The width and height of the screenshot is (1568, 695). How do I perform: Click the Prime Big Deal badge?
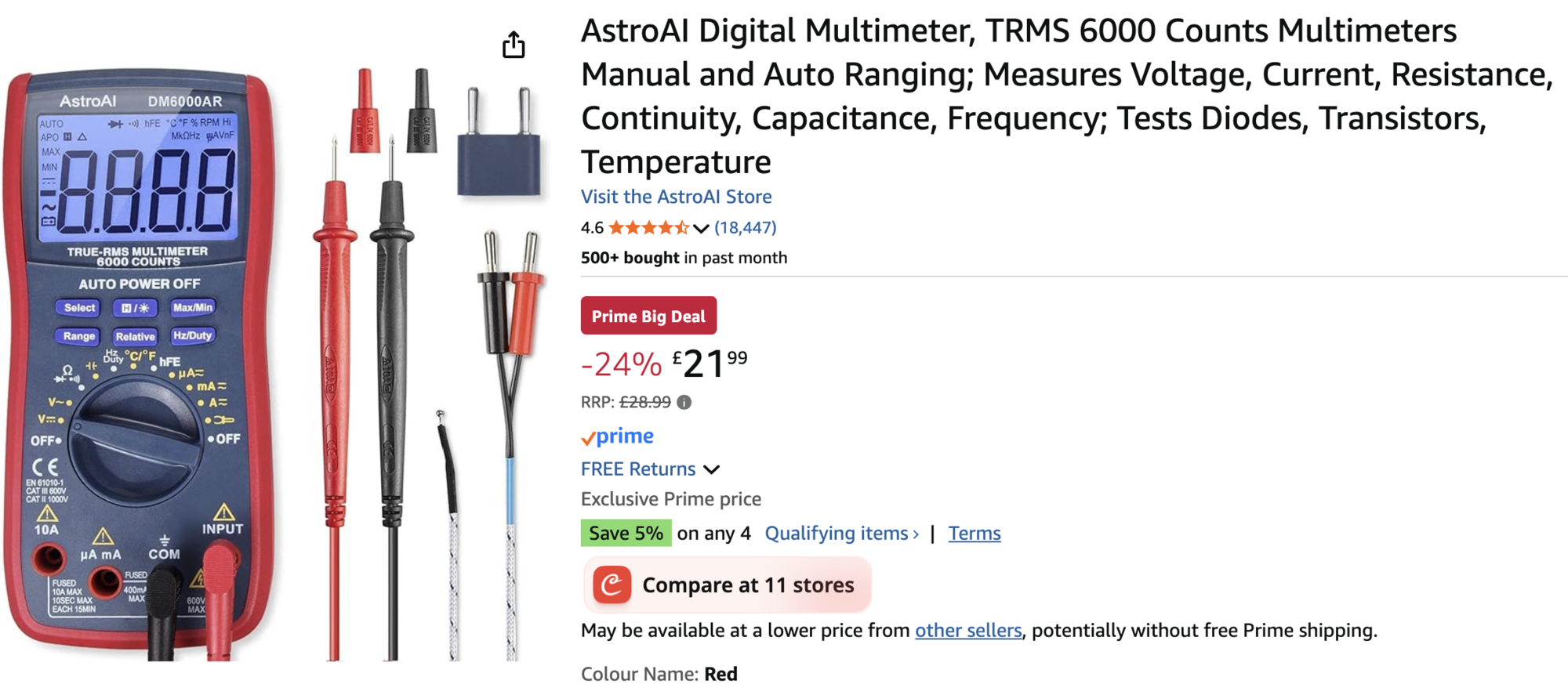point(648,316)
